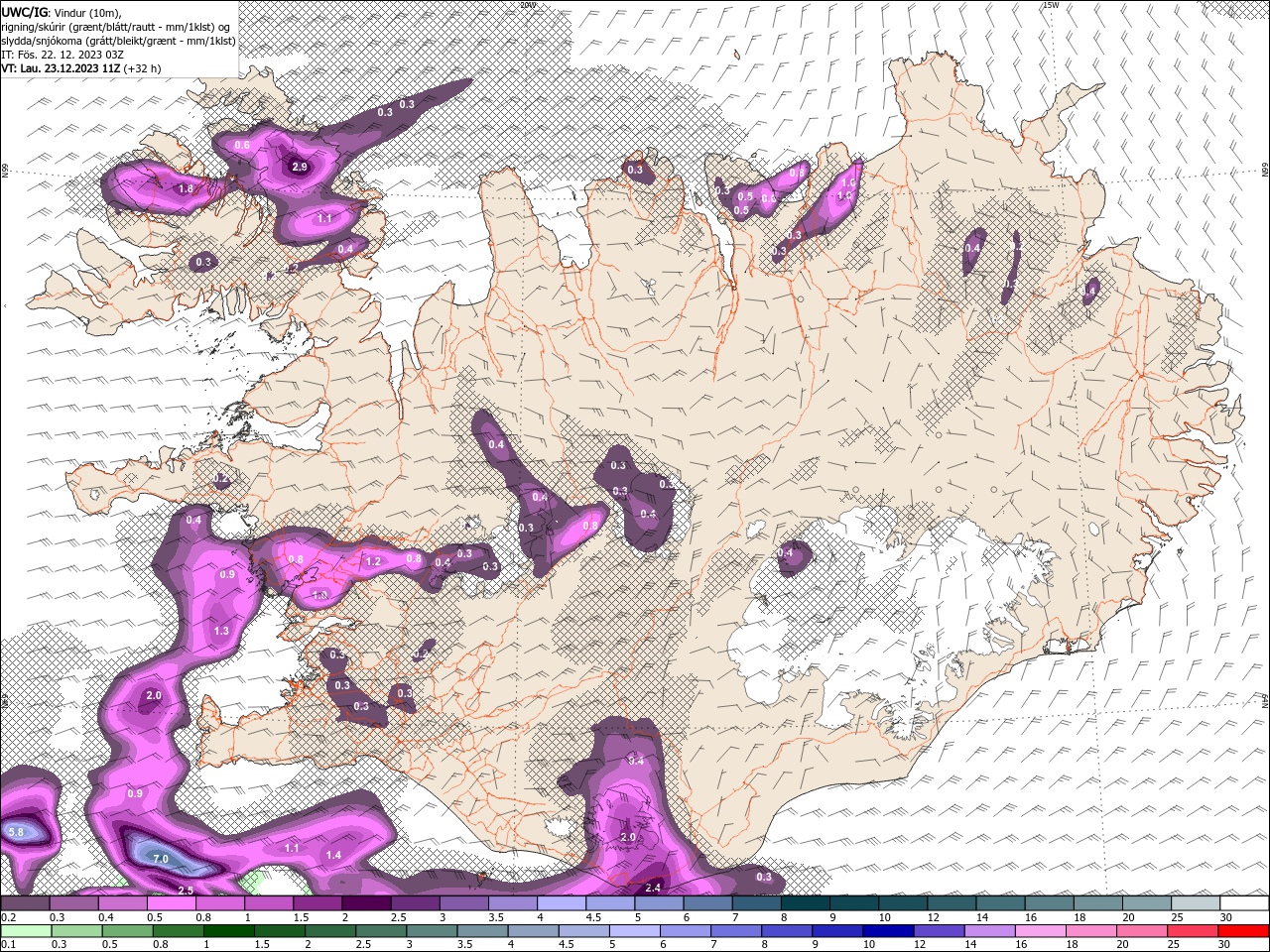1270x952 pixels.
Task: Click the pink 16–18 rain scale swatch
Action: [1039, 931]
